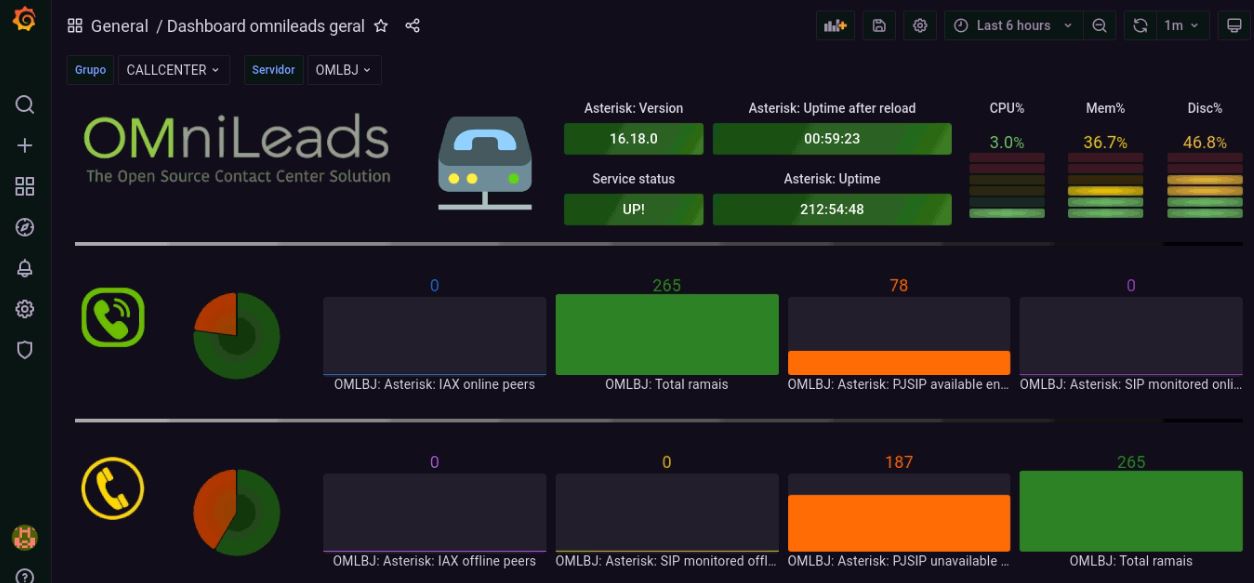Star this dashboard as favorite
This screenshot has height=583, width=1254.
click(381, 26)
